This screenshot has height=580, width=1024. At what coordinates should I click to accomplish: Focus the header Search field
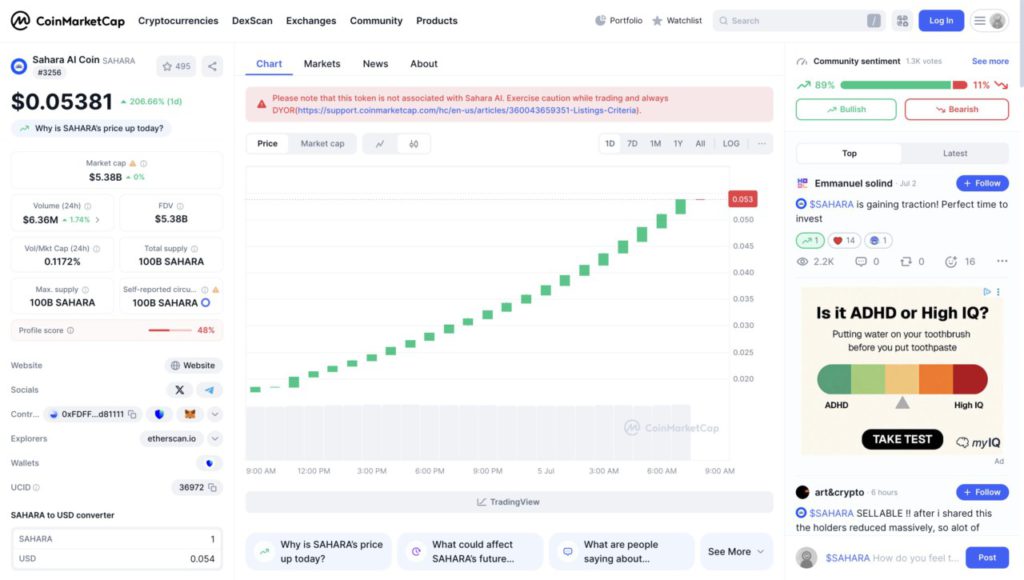coord(798,21)
